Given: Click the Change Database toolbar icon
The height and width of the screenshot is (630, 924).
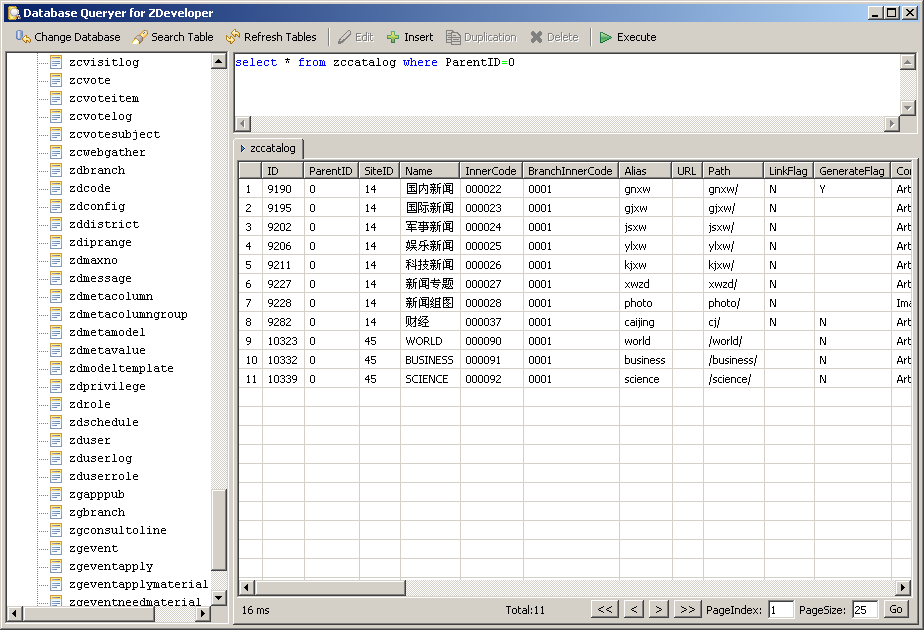Looking at the screenshot, I should [23, 37].
